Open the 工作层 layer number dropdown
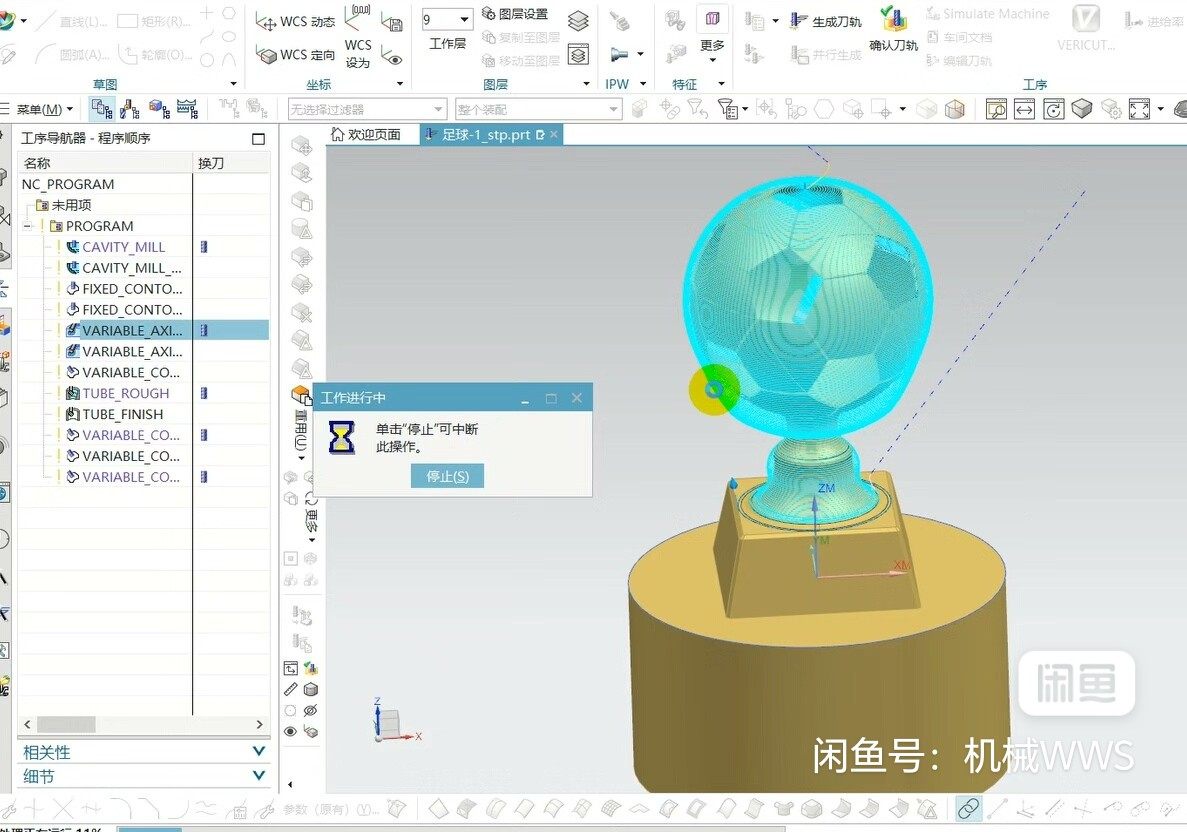The image size is (1187, 832). click(x=466, y=20)
